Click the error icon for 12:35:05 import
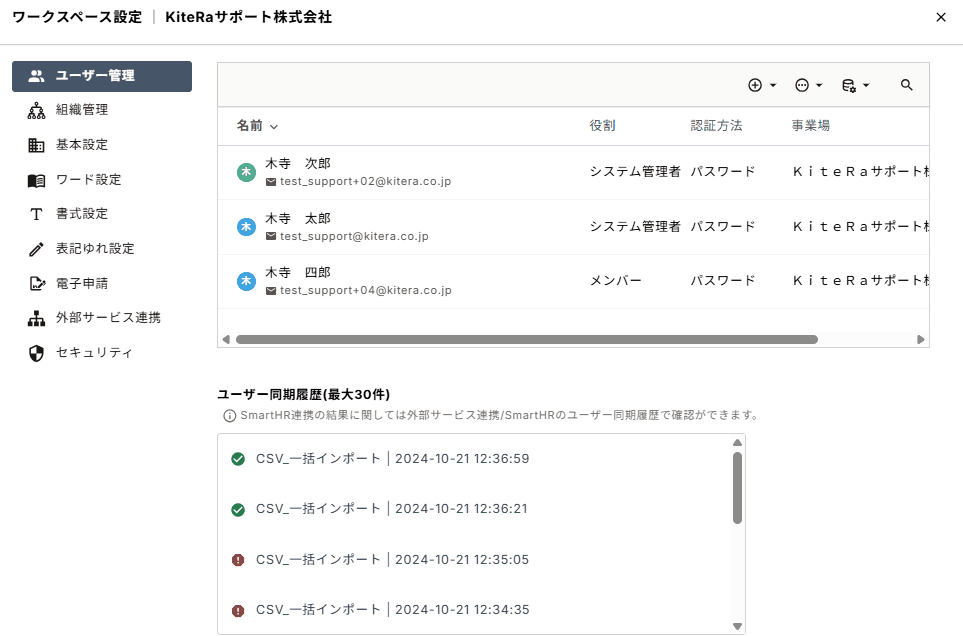 tap(238, 560)
